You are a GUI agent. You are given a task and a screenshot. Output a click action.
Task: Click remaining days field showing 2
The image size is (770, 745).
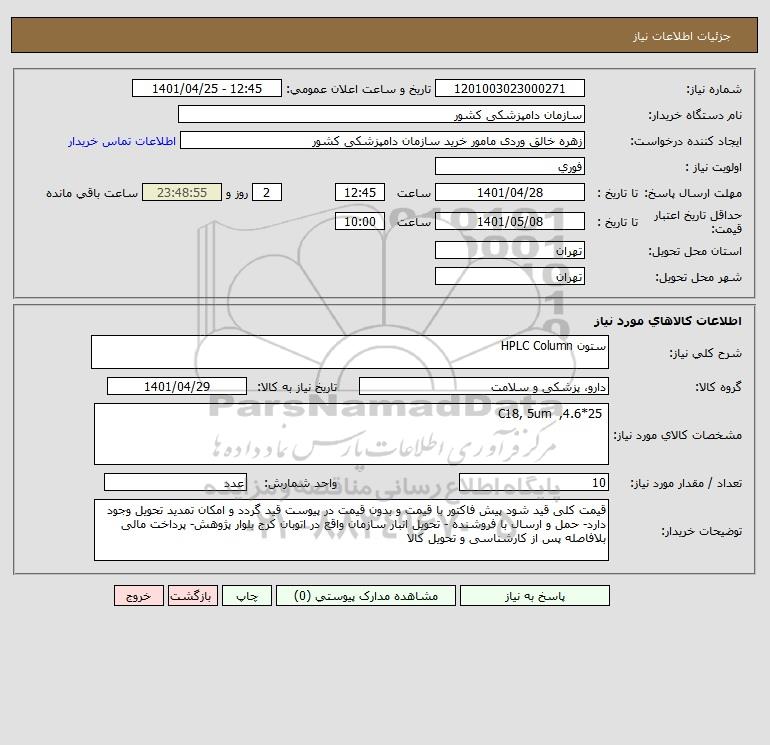coord(267,193)
